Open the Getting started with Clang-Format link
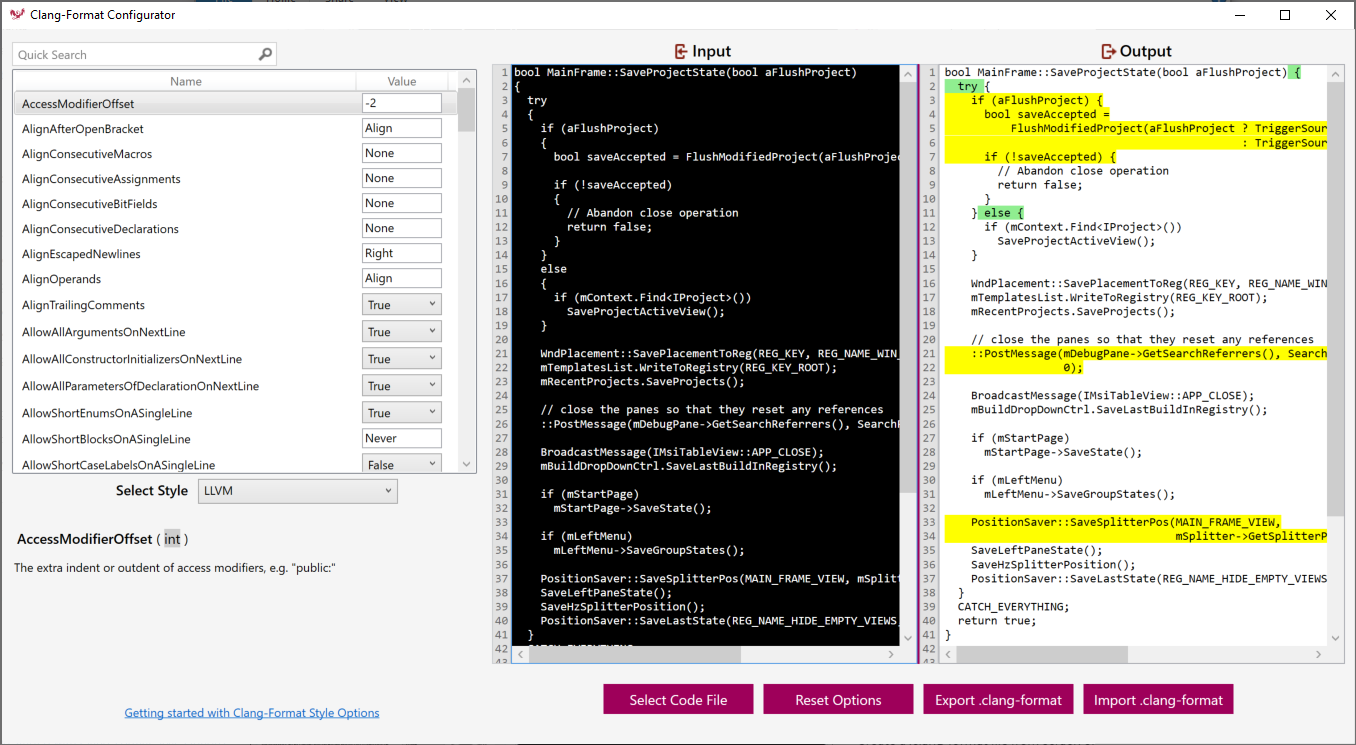This screenshot has width=1356, height=745. tap(251, 712)
